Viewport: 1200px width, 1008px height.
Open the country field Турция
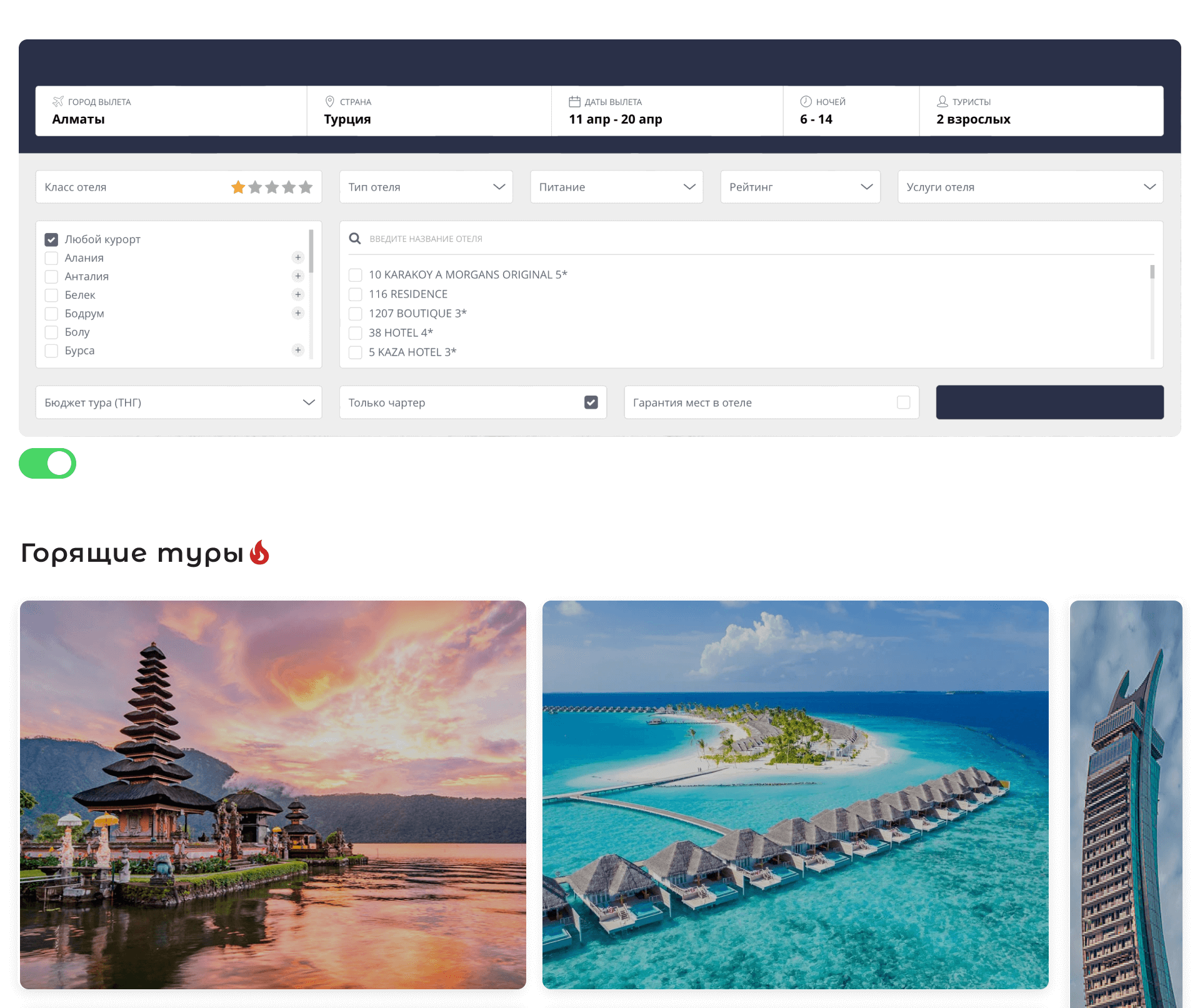[429, 111]
